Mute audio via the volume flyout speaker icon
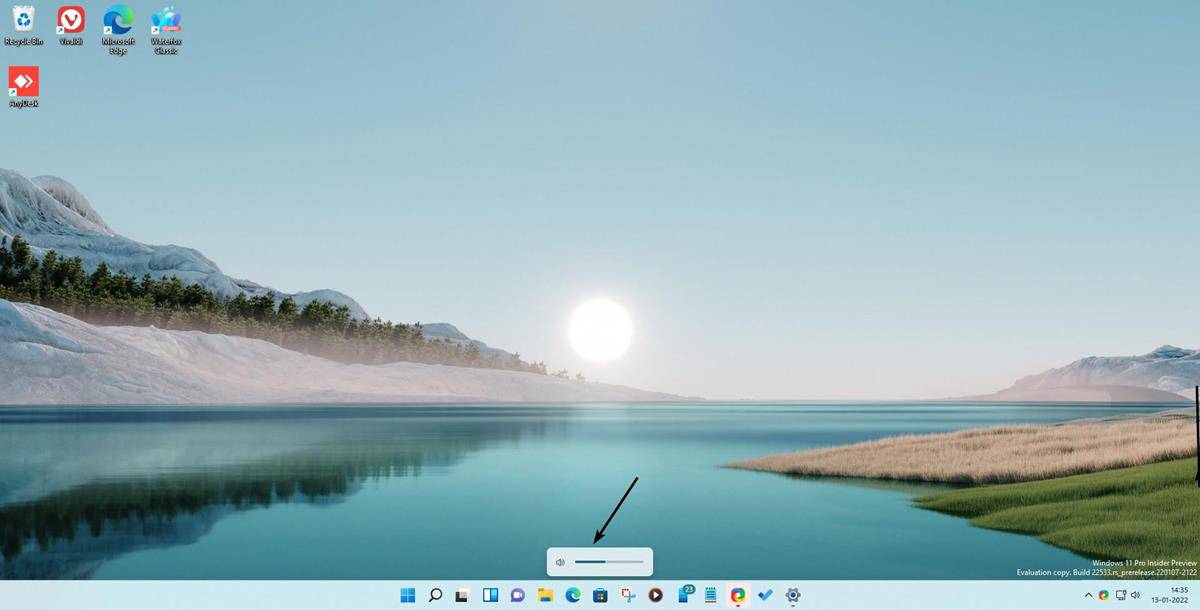Image resolution: width=1200 pixels, height=610 pixels. [x=561, y=562]
